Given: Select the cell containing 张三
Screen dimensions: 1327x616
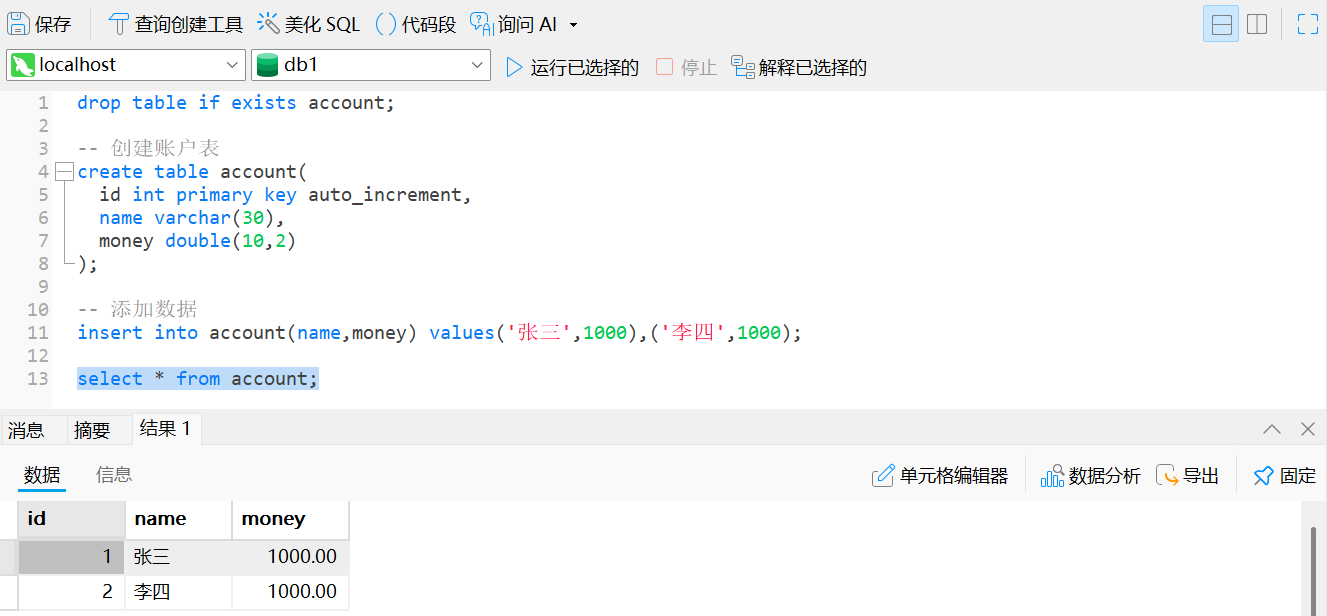Looking at the screenshot, I should (178, 557).
